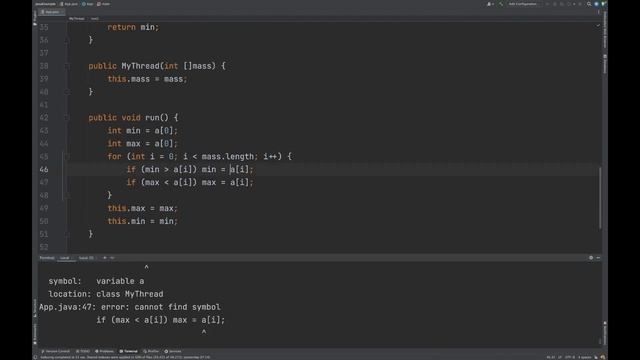Click the run() breadcrumb item
This screenshot has width=640, height=360.
click(x=95, y=18)
